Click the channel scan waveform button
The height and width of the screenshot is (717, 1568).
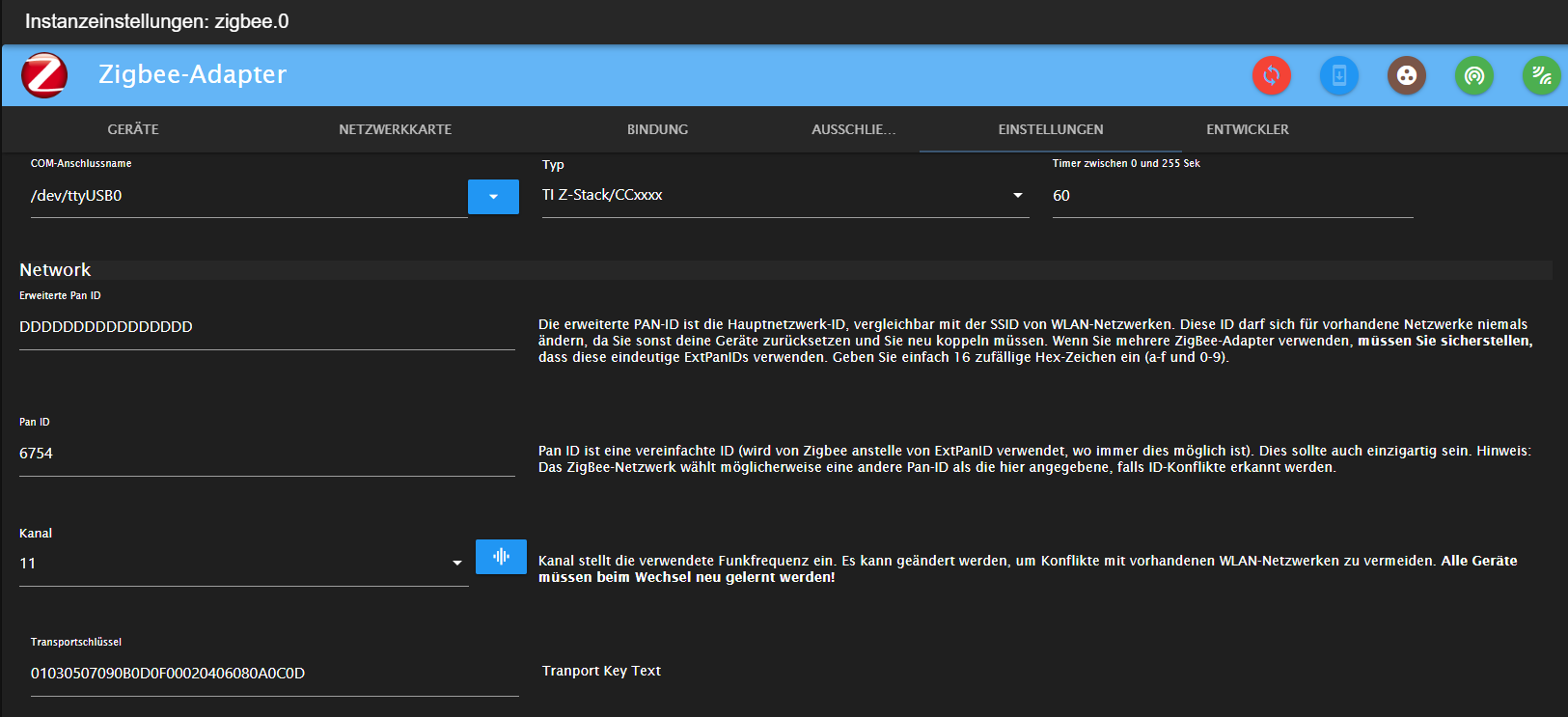click(501, 557)
